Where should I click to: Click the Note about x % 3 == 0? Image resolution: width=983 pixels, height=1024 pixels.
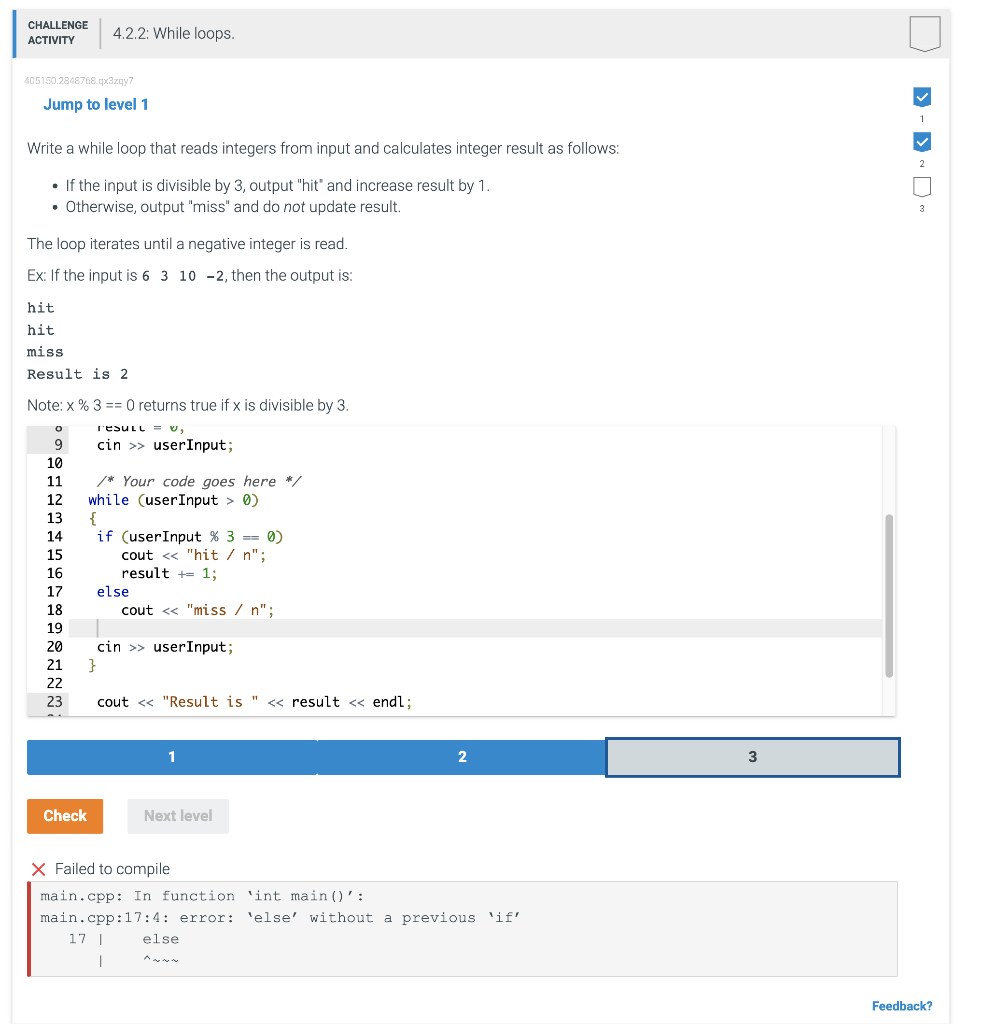[x=188, y=406]
